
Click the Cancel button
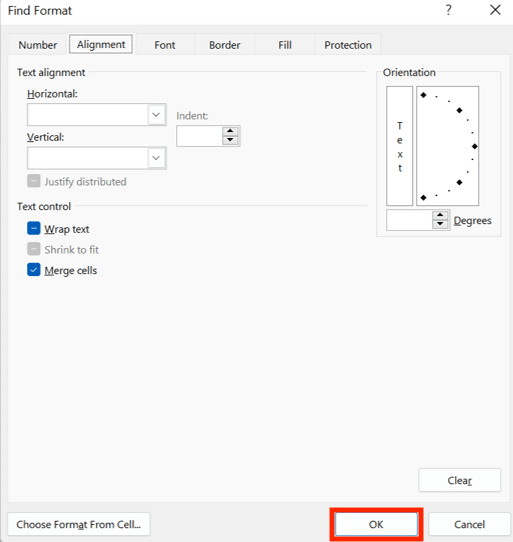click(469, 524)
